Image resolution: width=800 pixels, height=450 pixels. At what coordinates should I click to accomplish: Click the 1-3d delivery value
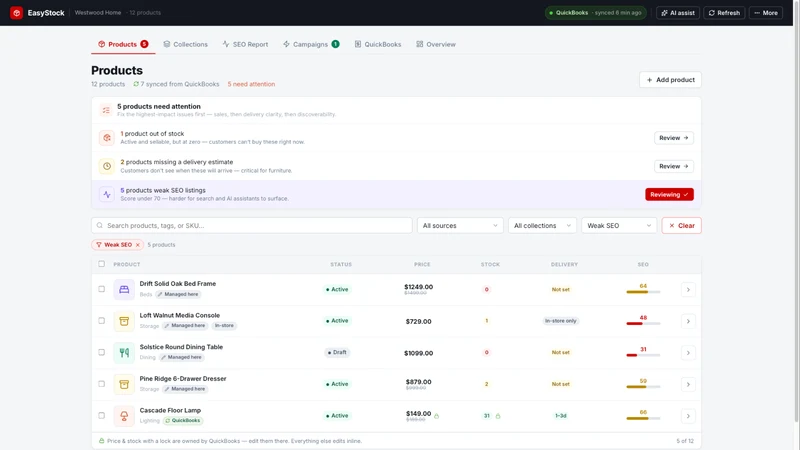pos(560,416)
